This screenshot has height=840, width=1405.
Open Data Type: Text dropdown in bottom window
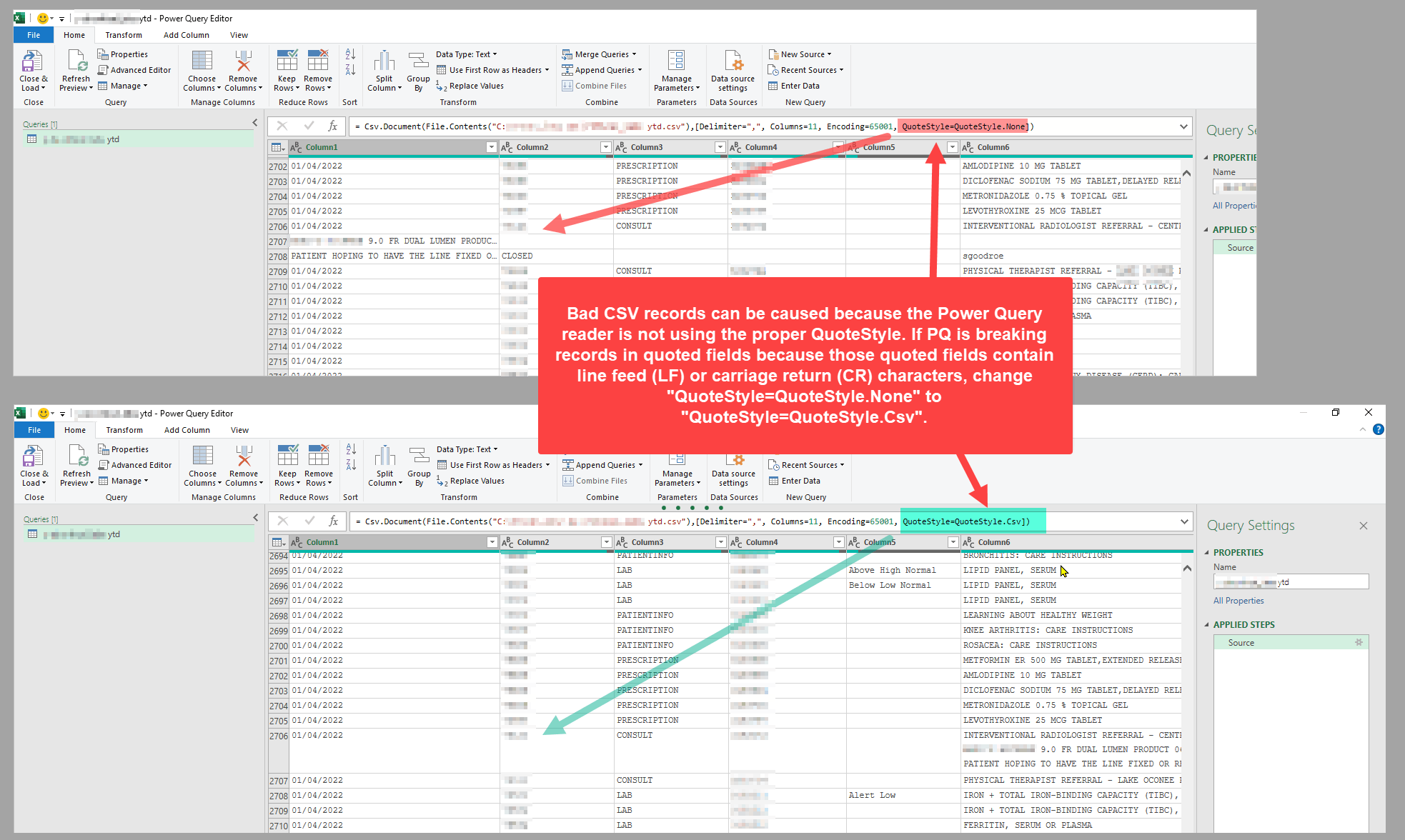click(467, 449)
